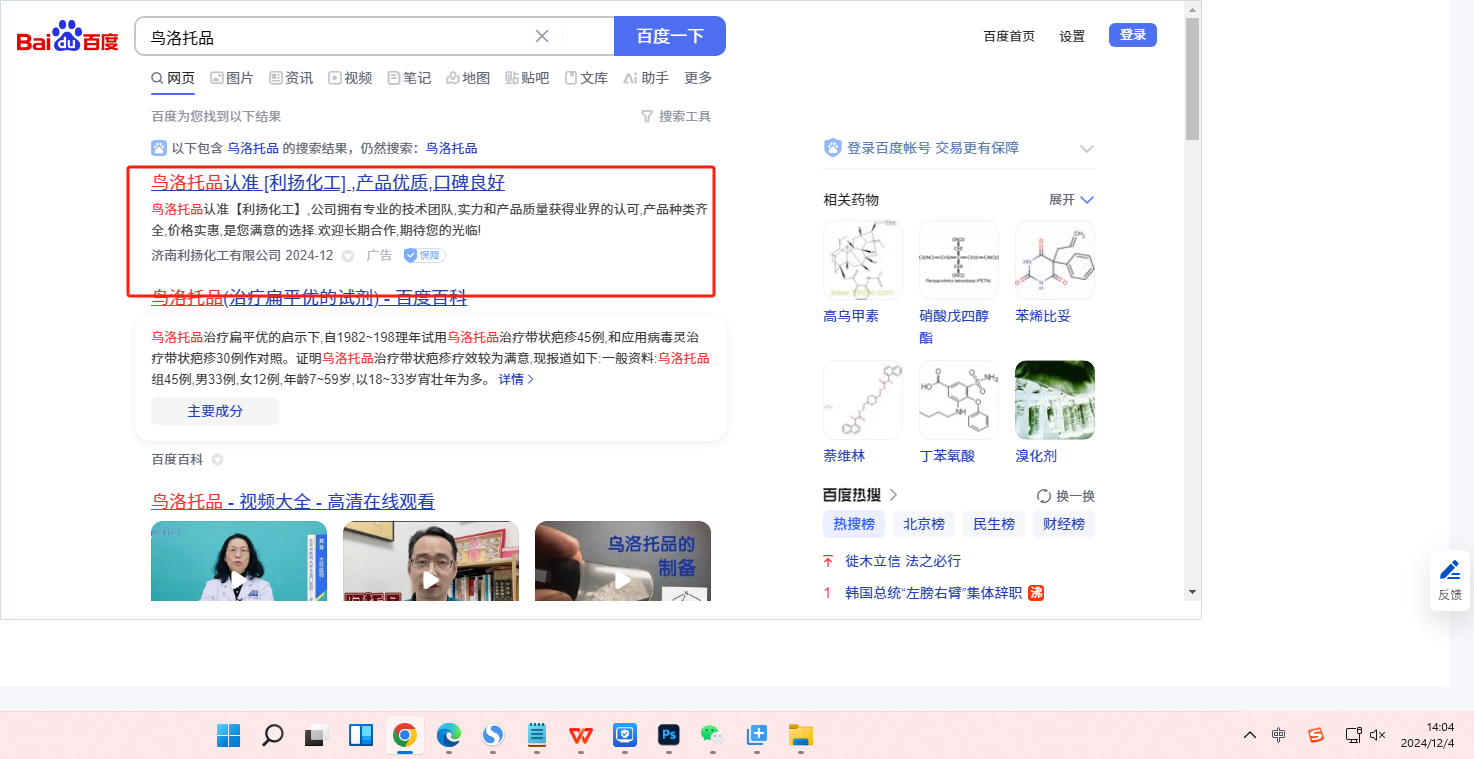The width and height of the screenshot is (1474, 759).
Task: Expand the 登录百度帐号 security banner chevron
Action: coord(1087,148)
